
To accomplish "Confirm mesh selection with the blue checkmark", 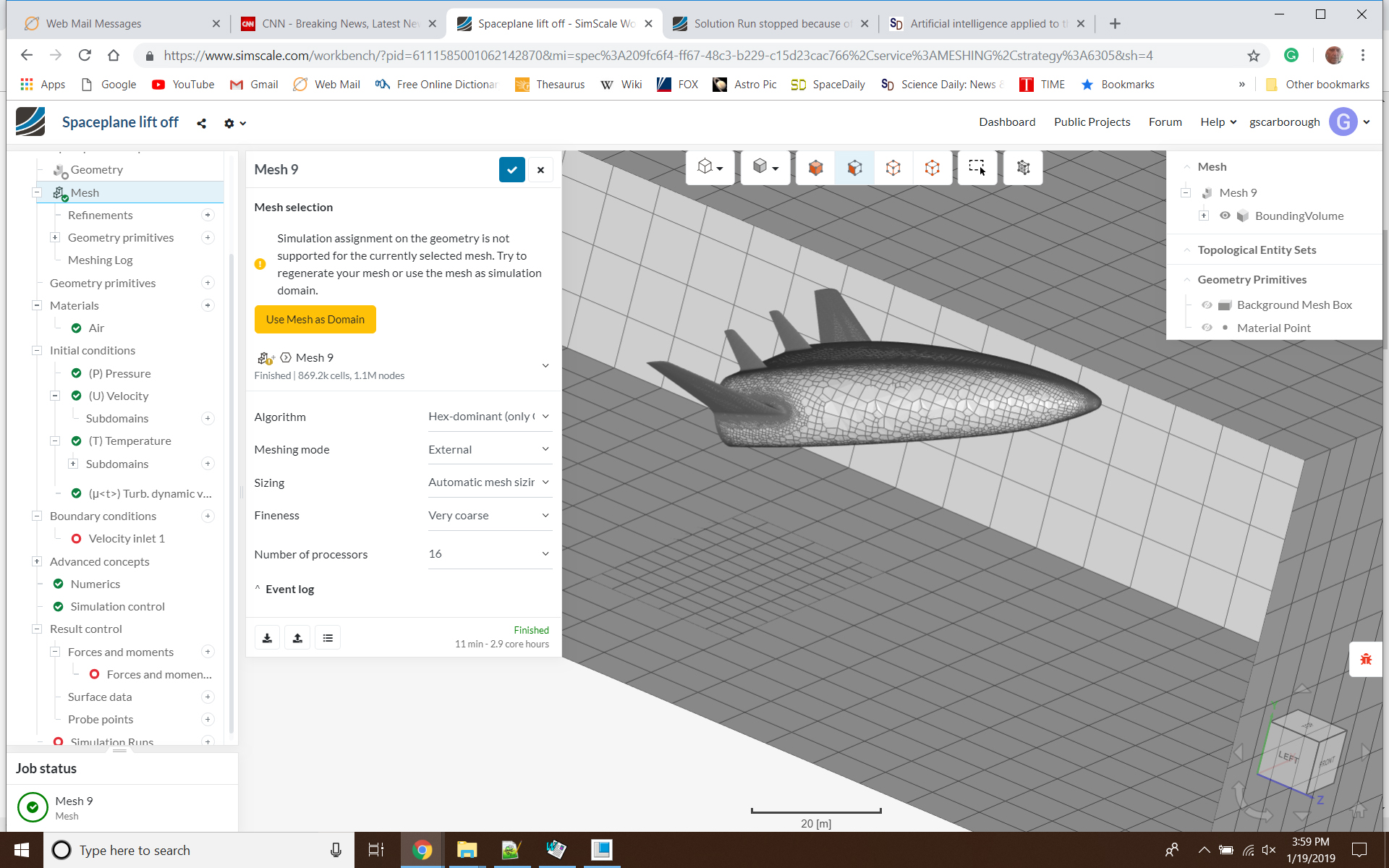I will [511, 169].
